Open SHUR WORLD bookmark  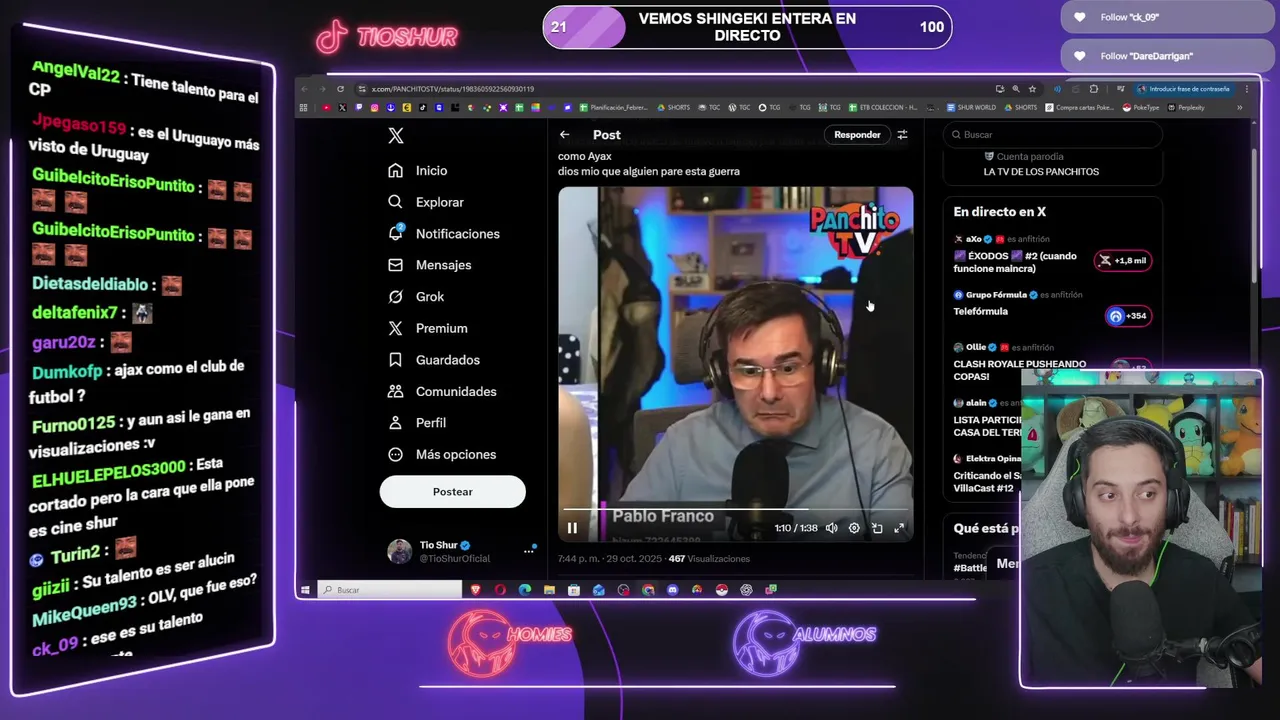[970, 108]
